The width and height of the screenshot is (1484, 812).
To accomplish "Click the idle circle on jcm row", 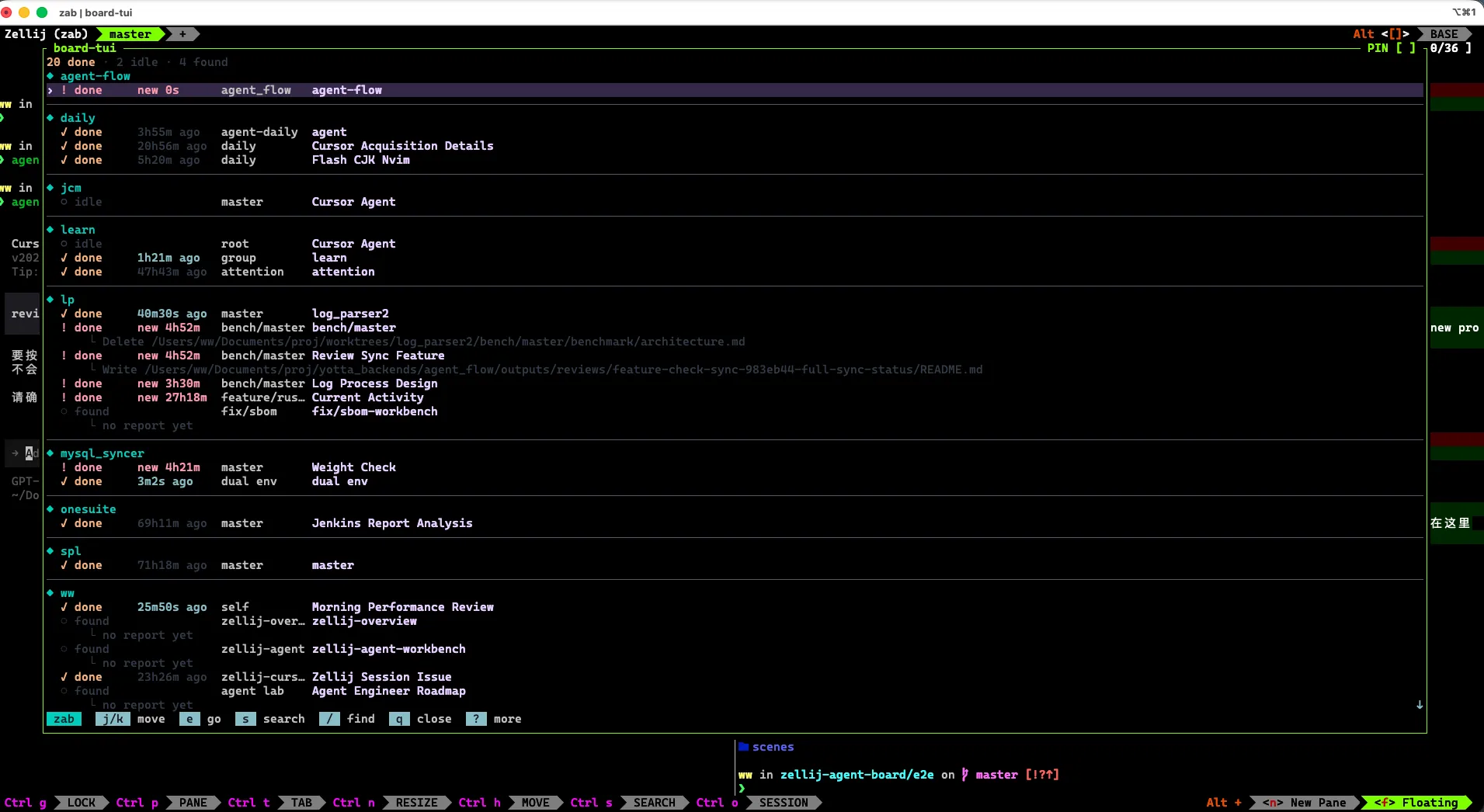I will (64, 202).
